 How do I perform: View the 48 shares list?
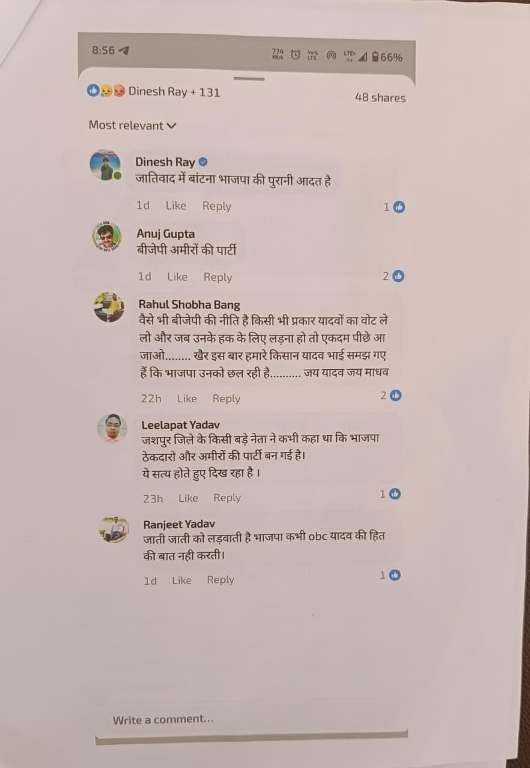(x=380, y=97)
